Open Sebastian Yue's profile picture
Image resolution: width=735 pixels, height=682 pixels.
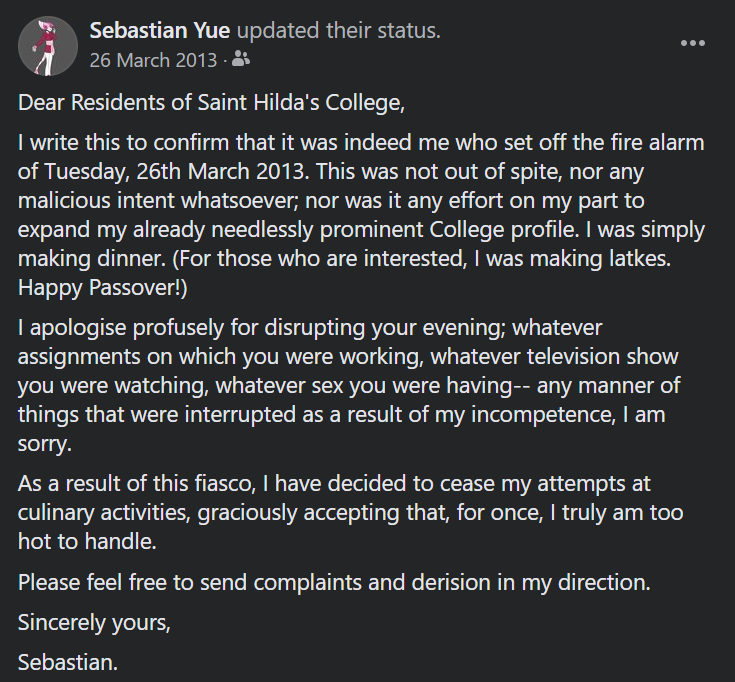coord(48,46)
